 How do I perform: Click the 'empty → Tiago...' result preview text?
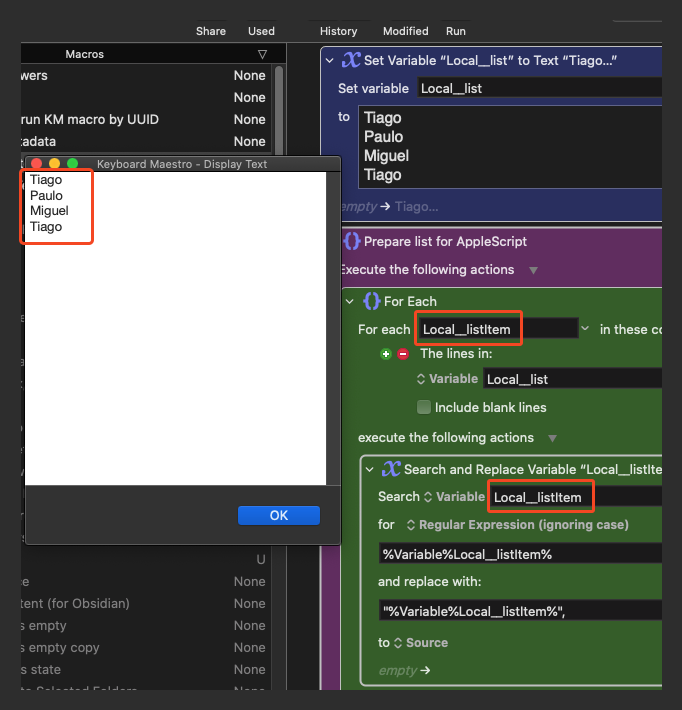[389, 206]
